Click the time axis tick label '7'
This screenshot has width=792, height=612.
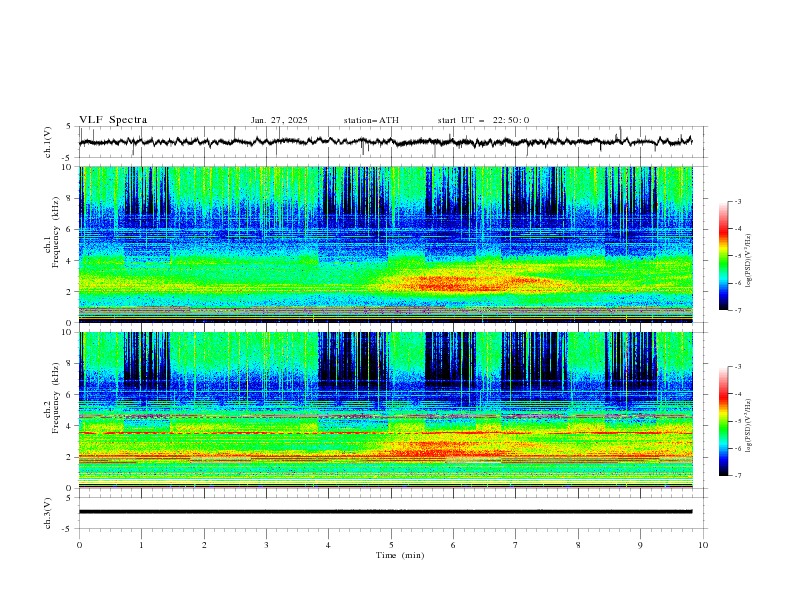[x=516, y=545]
